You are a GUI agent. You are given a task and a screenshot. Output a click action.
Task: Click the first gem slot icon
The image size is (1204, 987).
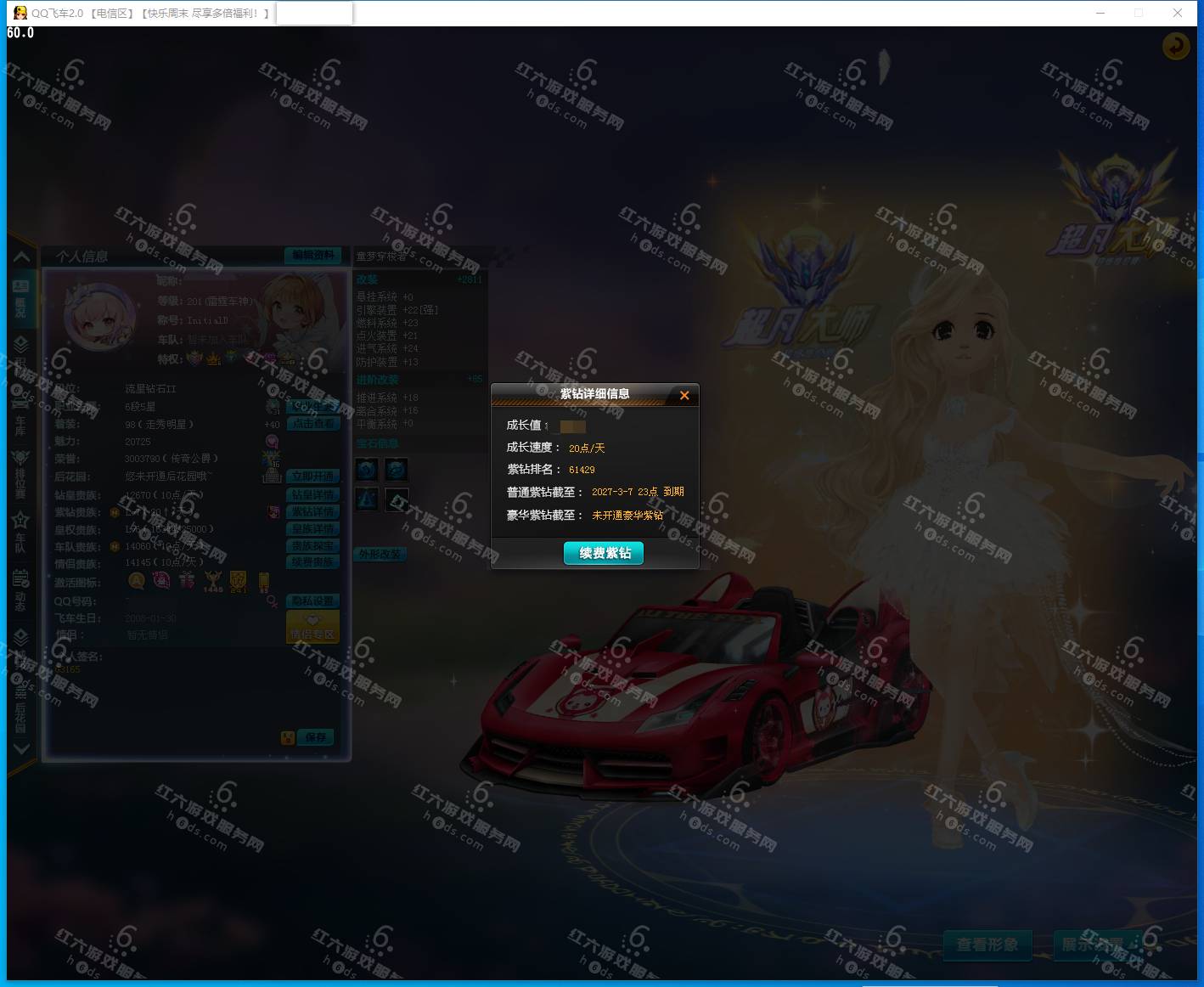367,469
